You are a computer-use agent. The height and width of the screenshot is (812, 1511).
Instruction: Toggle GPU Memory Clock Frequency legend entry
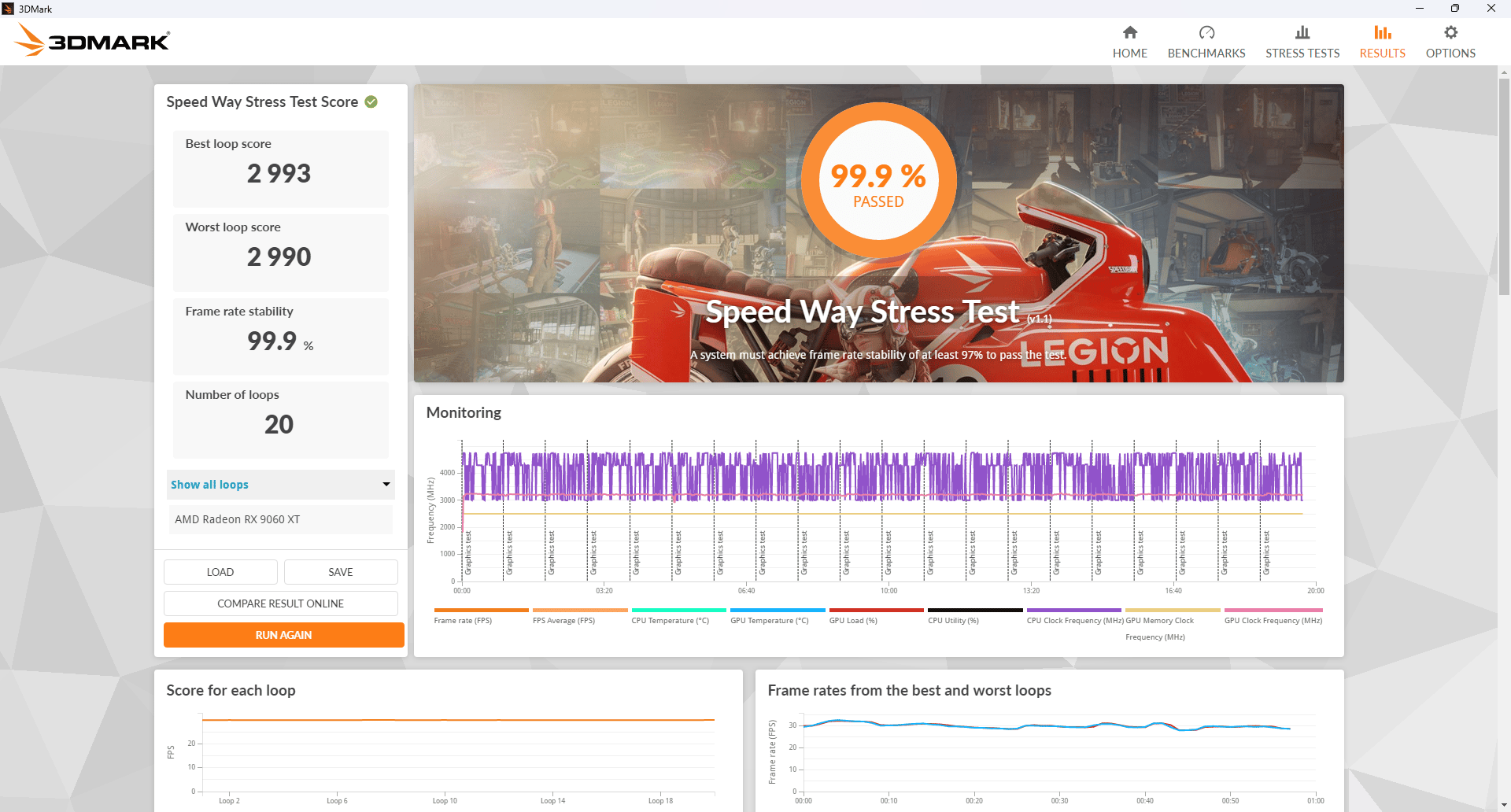coord(1173,625)
